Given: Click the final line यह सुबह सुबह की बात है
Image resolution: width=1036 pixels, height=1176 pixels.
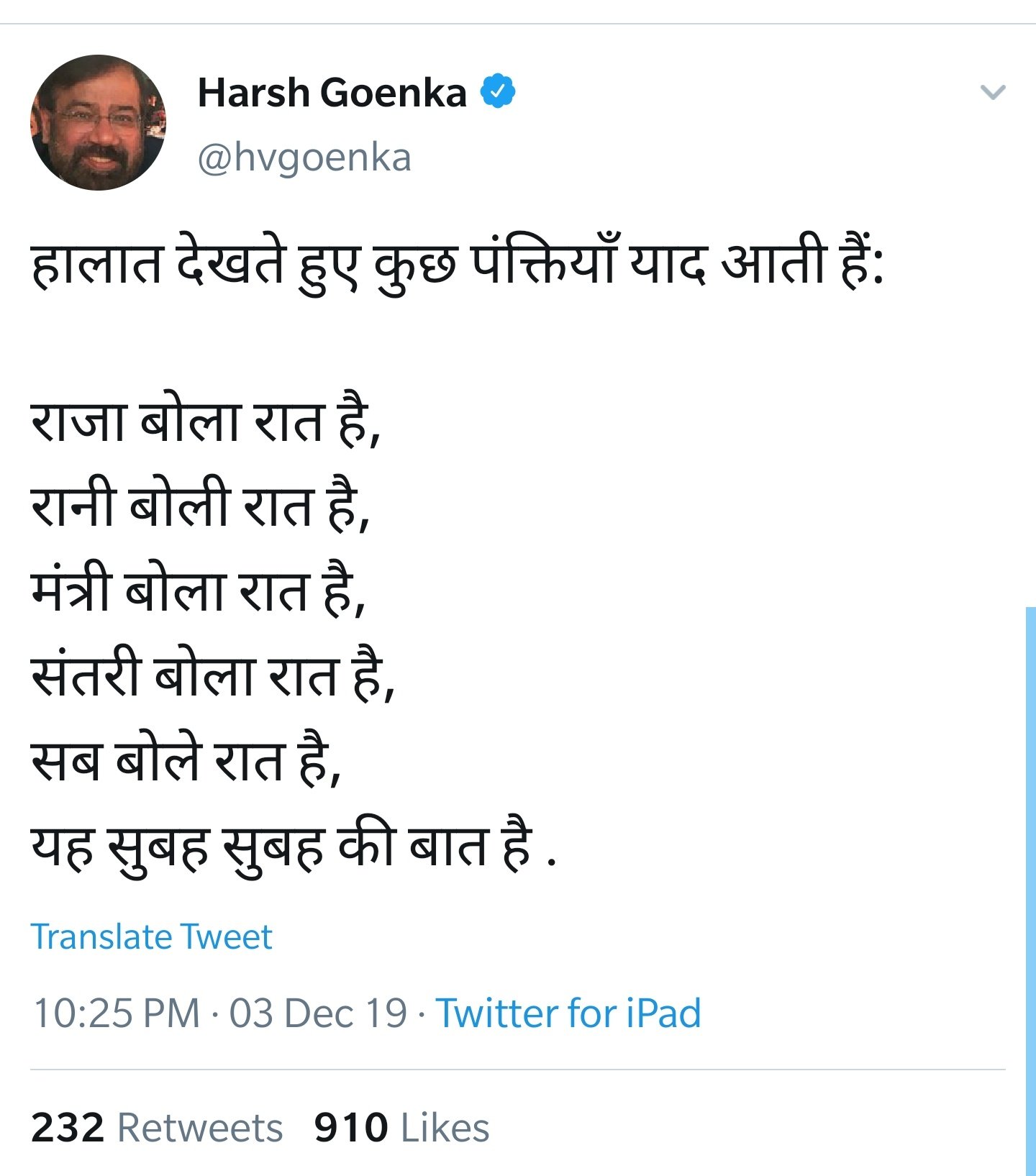Looking at the screenshot, I should 294,846.
